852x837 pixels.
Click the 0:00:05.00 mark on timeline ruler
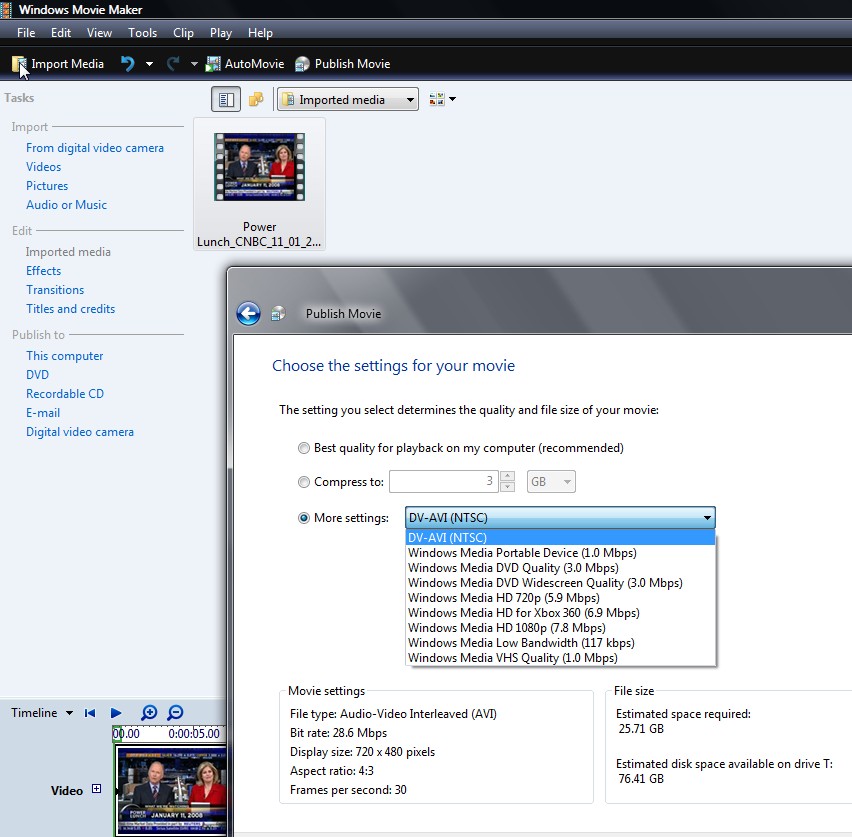194,734
